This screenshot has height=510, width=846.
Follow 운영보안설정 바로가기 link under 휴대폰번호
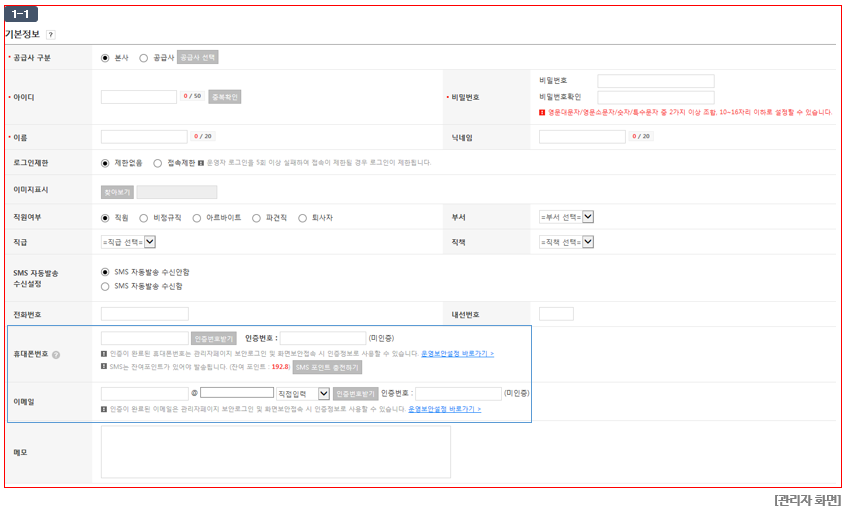pos(458,353)
